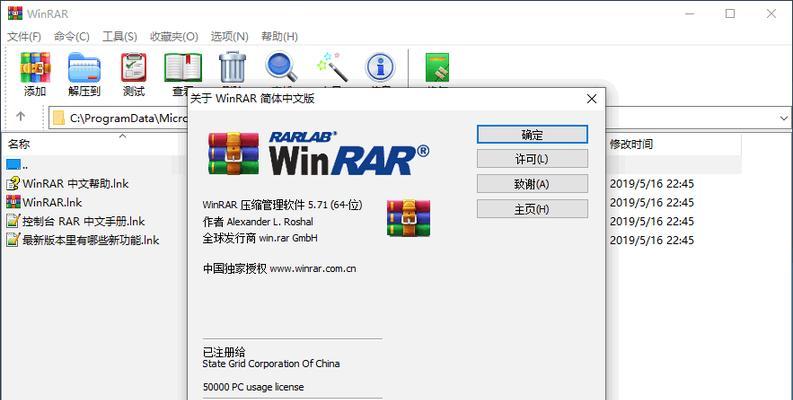The width and height of the screenshot is (793, 400).
Task: Click the WinRAR.lnk file icon
Action: click(x=13, y=202)
